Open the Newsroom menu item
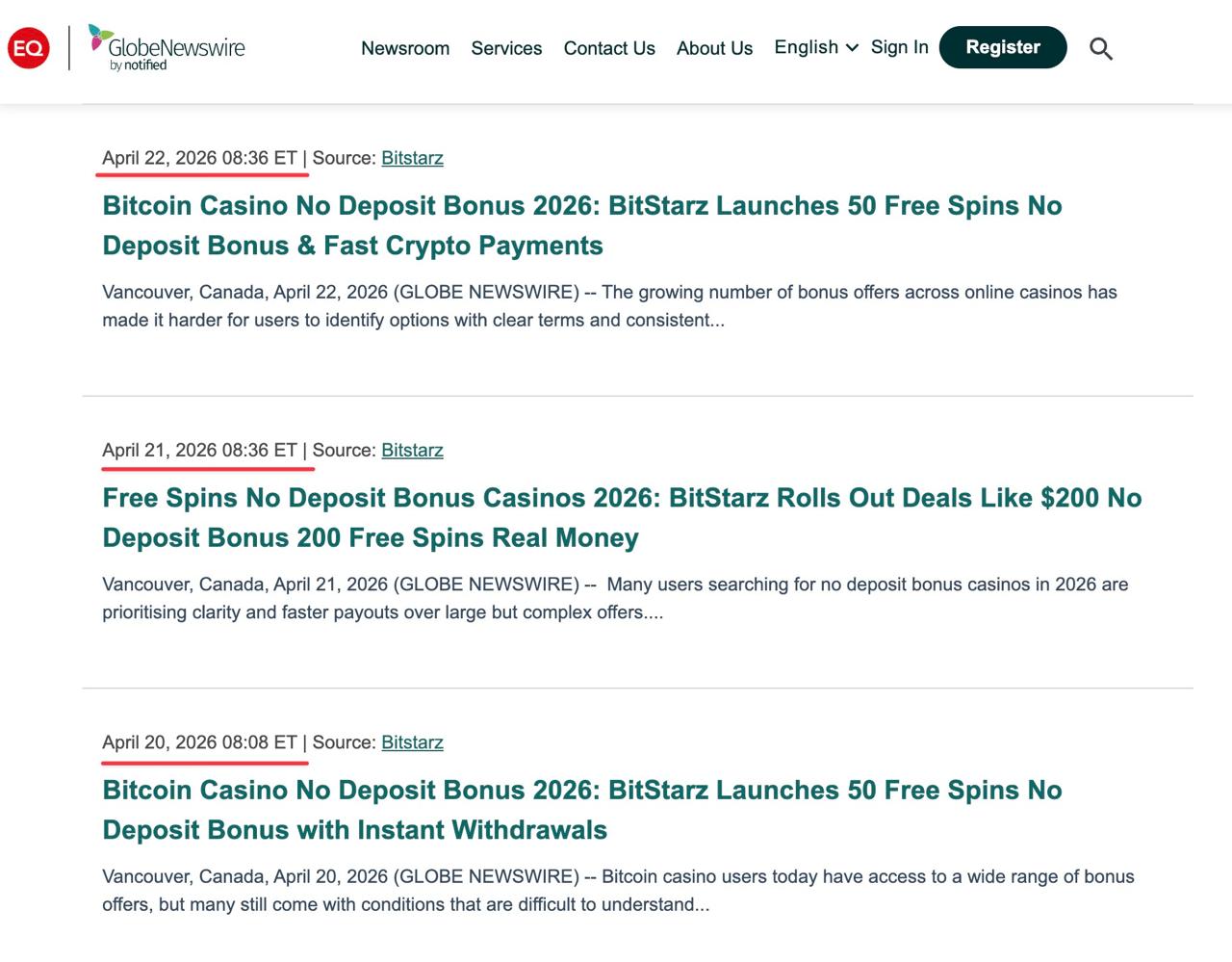 tap(405, 48)
